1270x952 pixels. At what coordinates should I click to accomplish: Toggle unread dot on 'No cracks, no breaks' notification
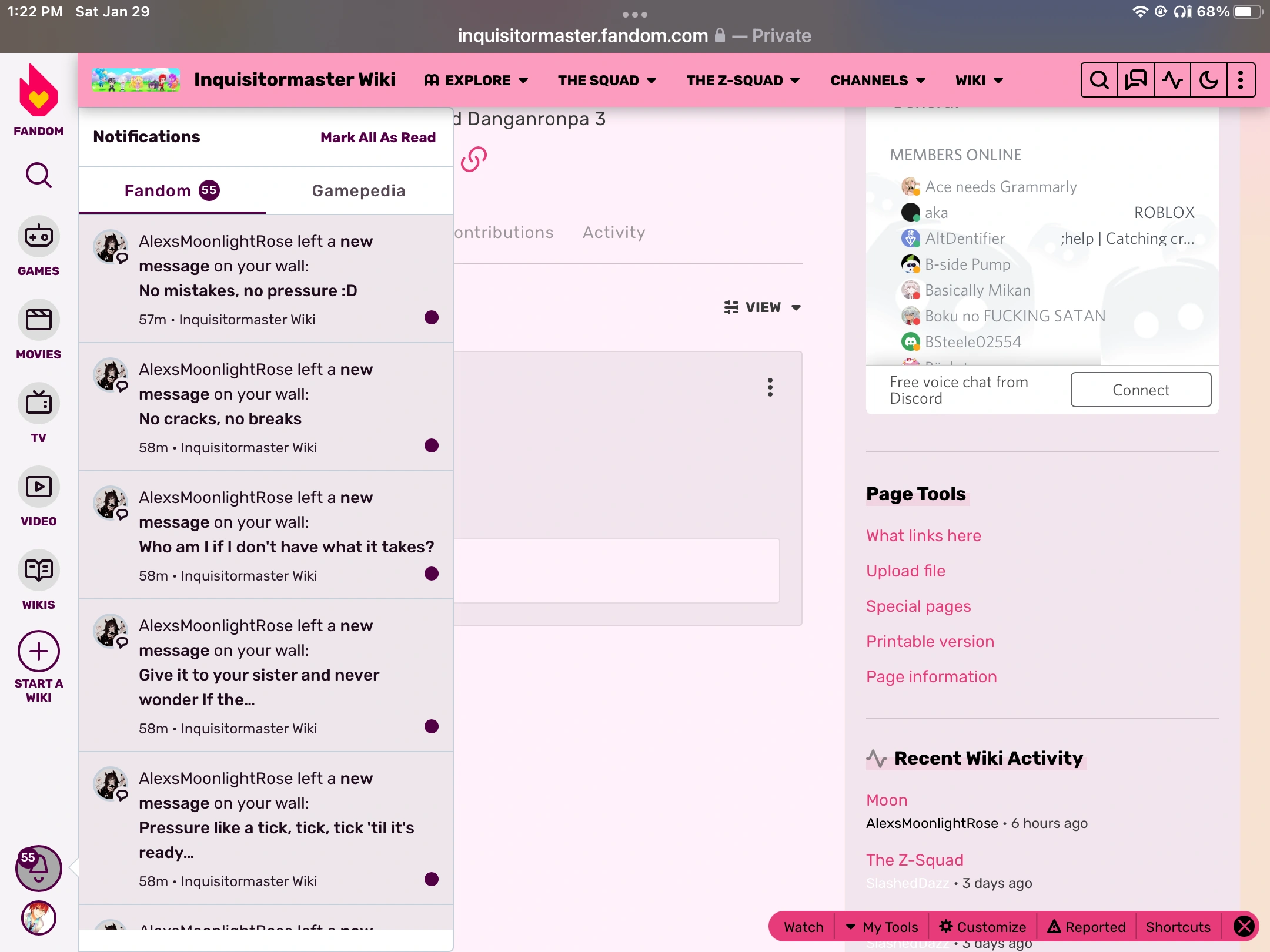point(431,445)
